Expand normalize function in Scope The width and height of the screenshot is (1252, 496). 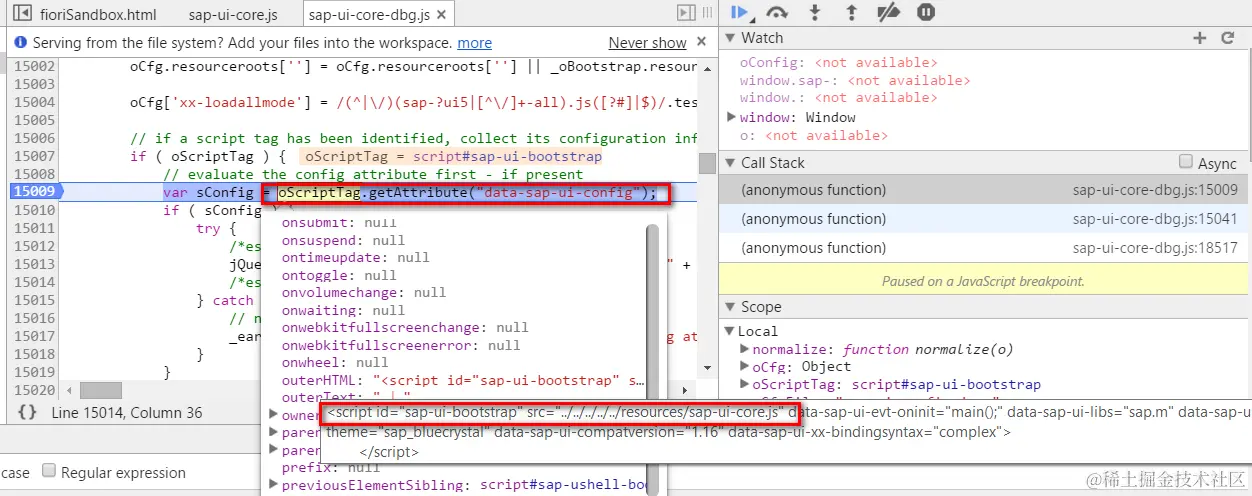click(745, 349)
